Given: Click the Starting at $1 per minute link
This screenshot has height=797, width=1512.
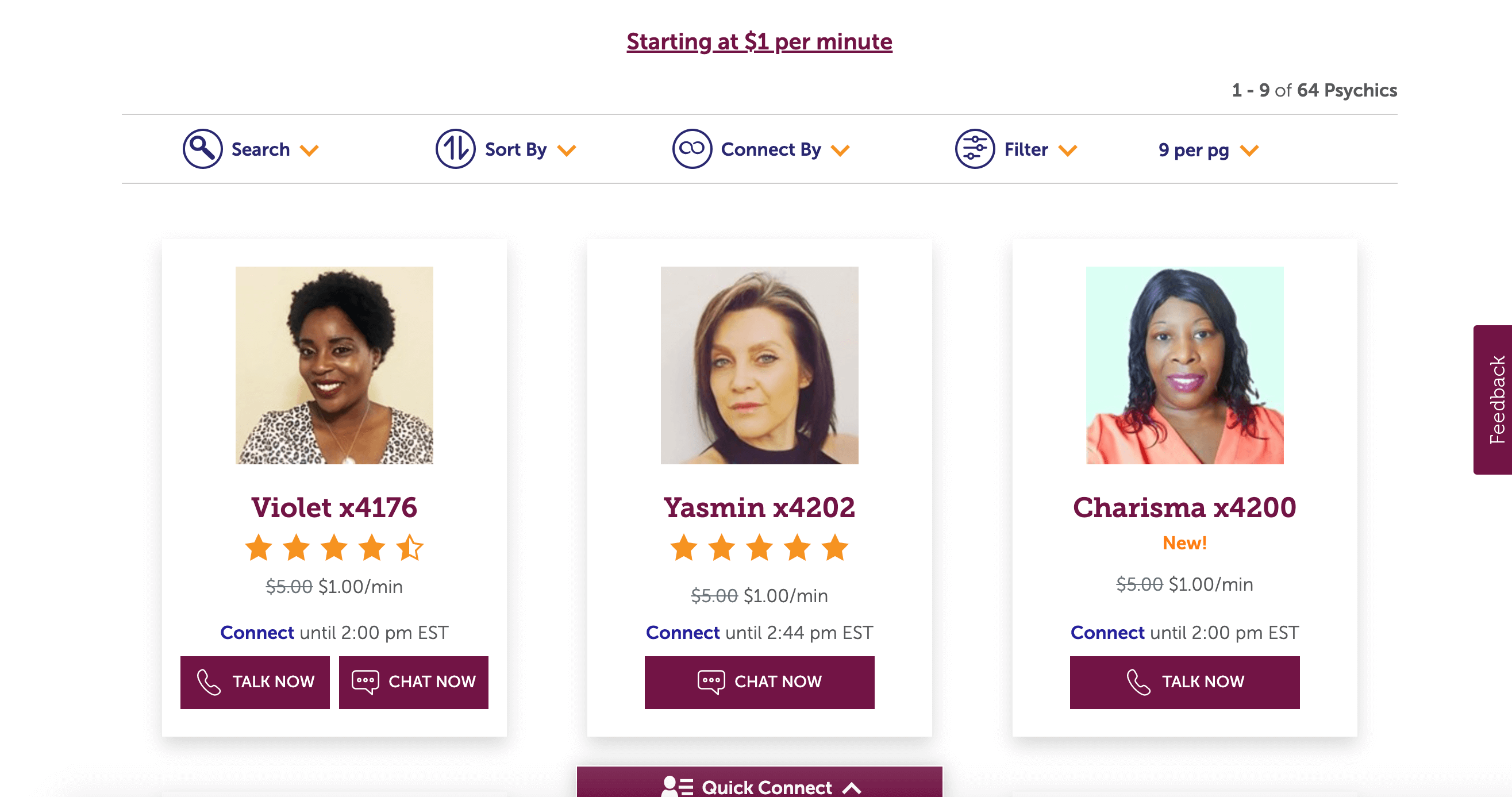Looking at the screenshot, I should [759, 41].
